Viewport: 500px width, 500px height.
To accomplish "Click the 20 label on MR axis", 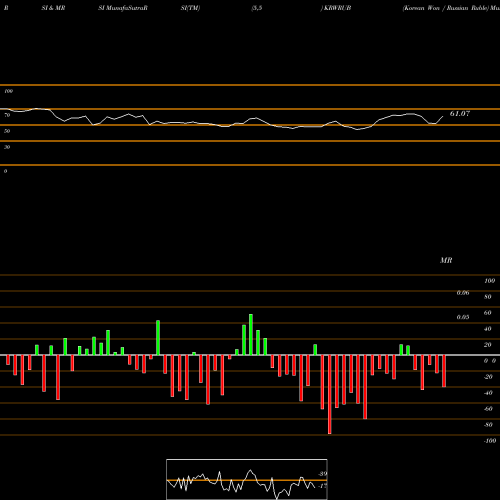I will (x=488, y=345).
